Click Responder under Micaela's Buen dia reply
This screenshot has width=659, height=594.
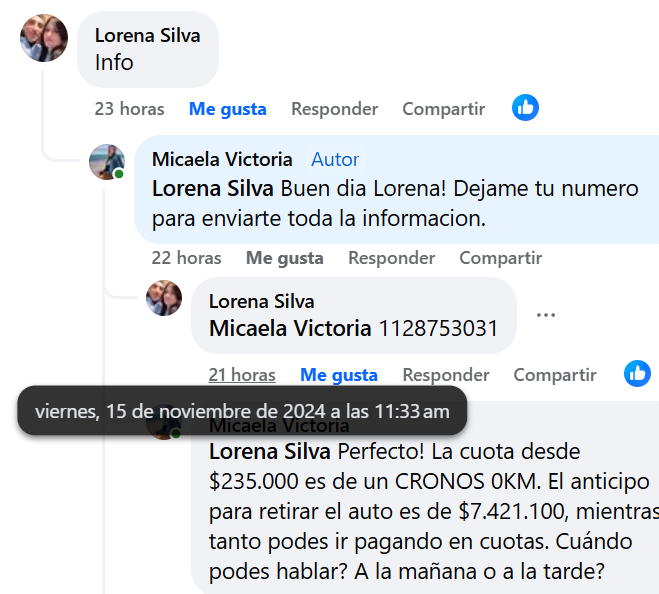[x=391, y=258]
